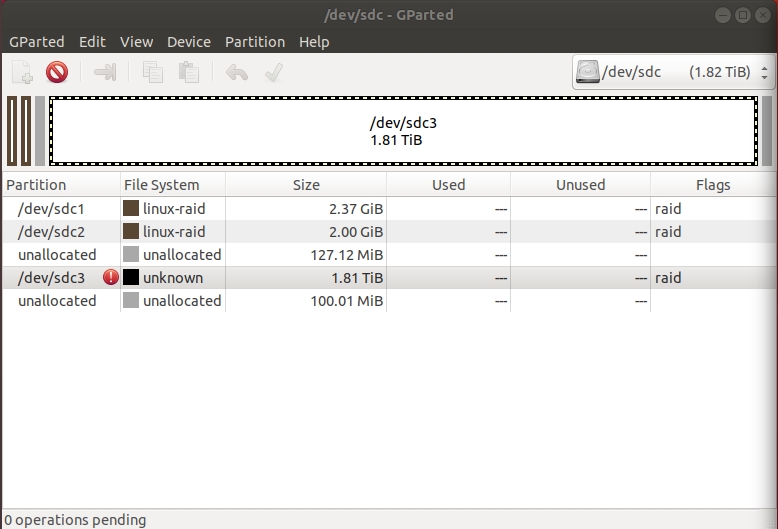Image resolution: width=778 pixels, height=529 pixels.
Task: Click the Size column header
Action: (x=306, y=185)
